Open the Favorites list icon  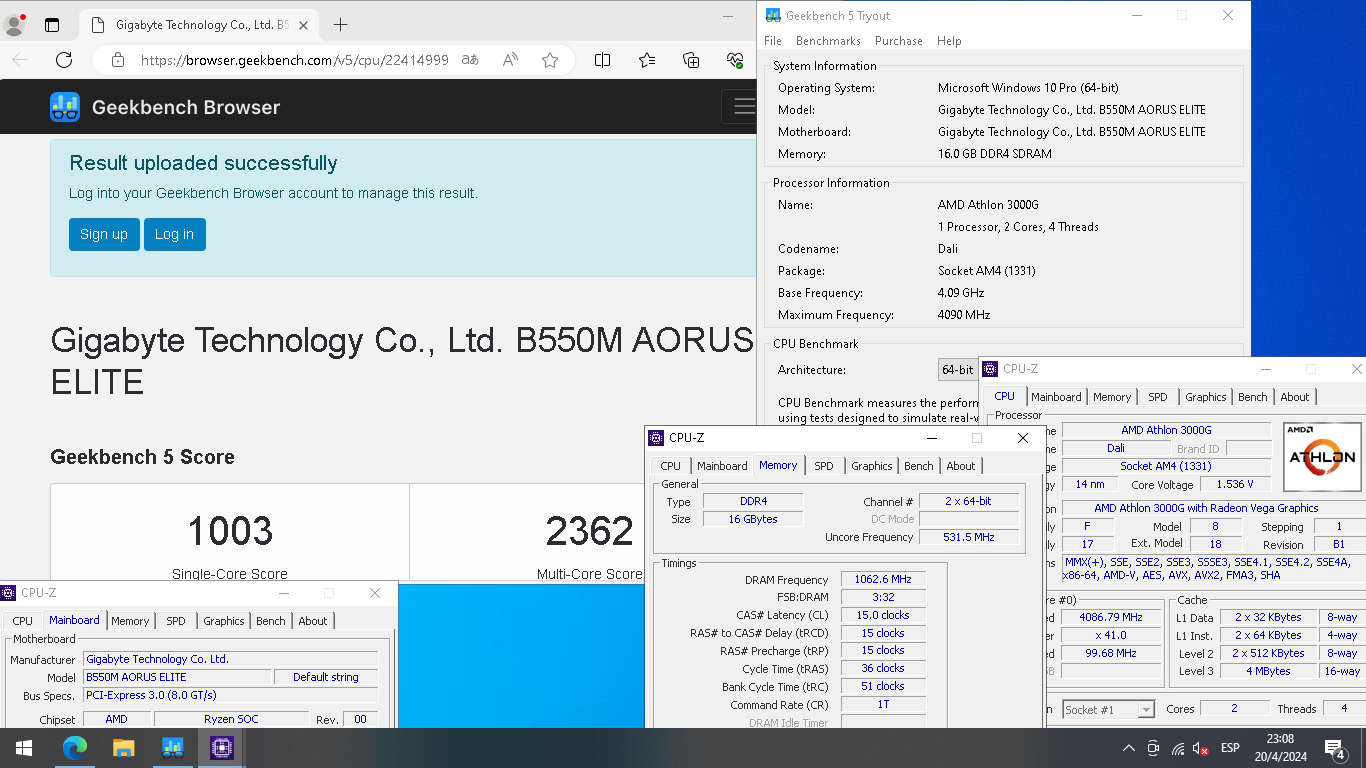pos(647,60)
